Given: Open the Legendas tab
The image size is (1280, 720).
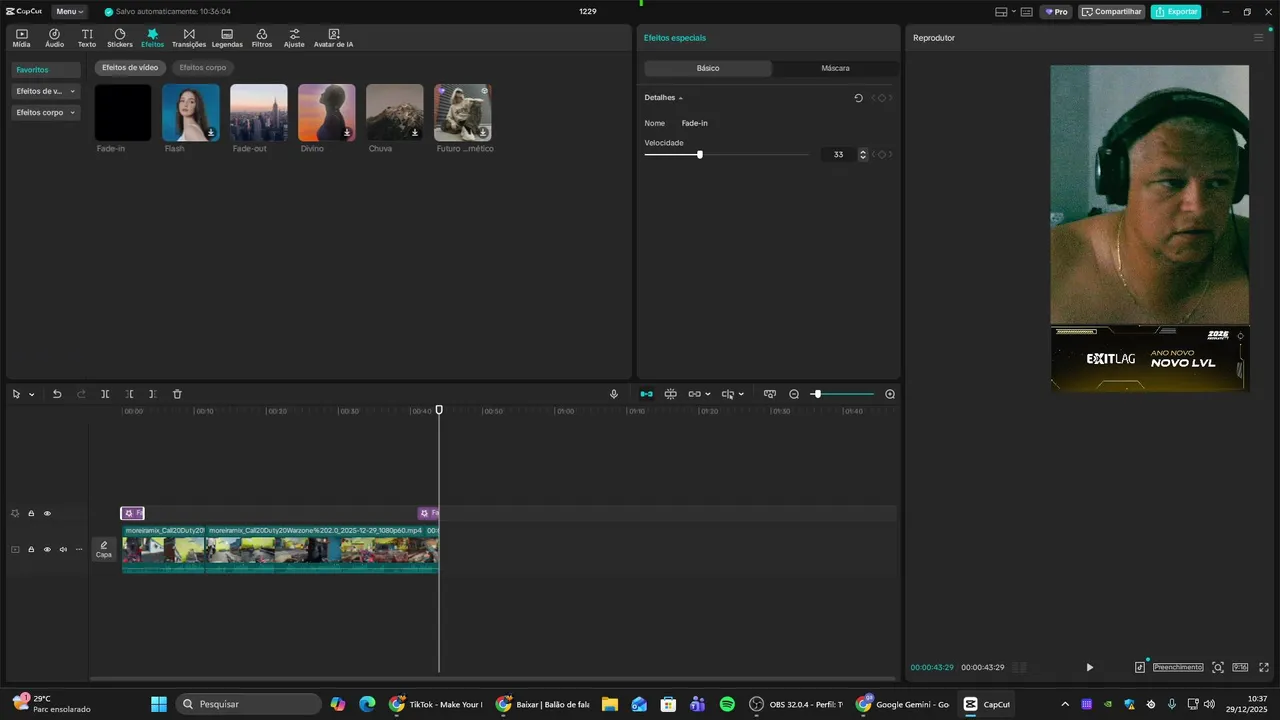Looking at the screenshot, I should coord(227,38).
